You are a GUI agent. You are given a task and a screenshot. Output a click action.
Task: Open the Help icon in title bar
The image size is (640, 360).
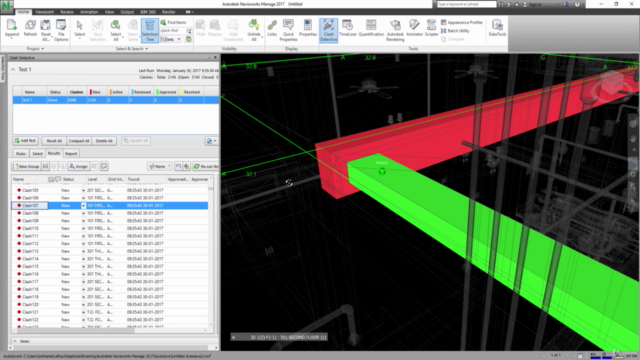click(577, 4)
